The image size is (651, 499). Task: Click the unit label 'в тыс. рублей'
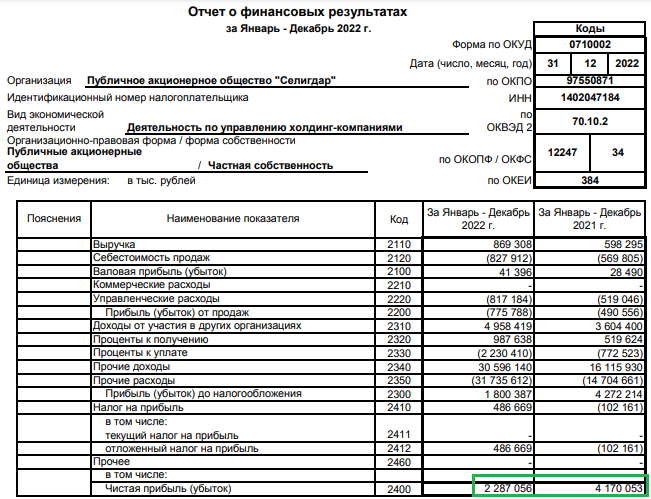pos(161,181)
